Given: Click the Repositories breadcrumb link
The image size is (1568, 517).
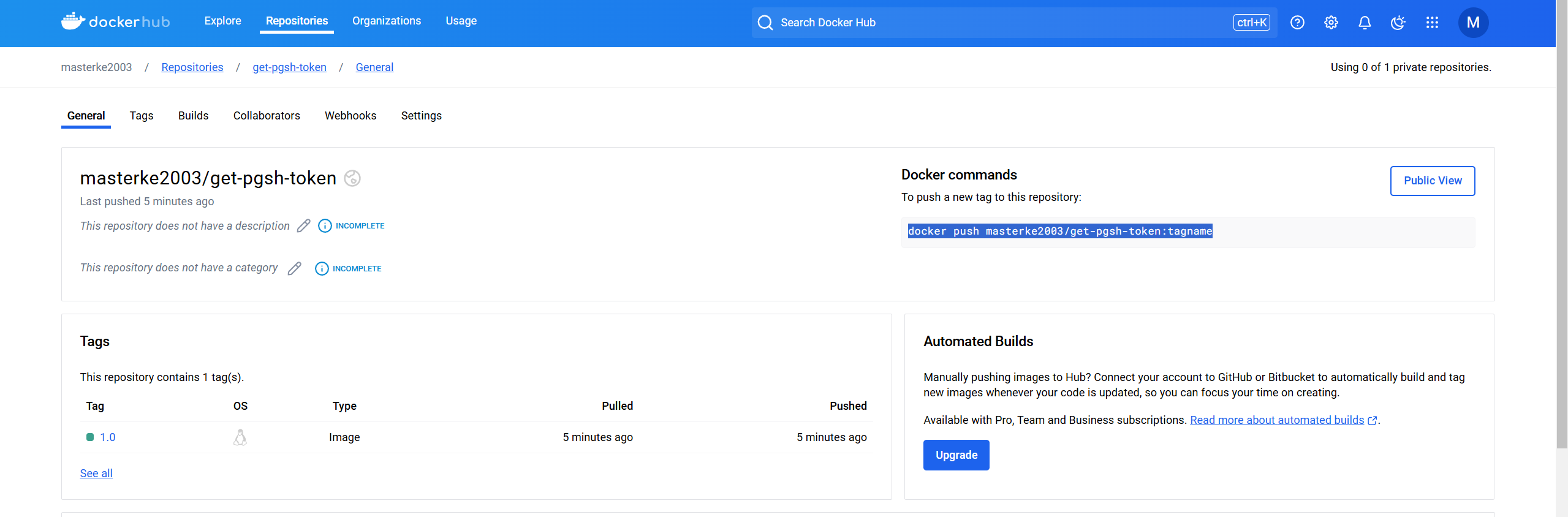Looking at the screenshot, I should (x=192, y=67).
